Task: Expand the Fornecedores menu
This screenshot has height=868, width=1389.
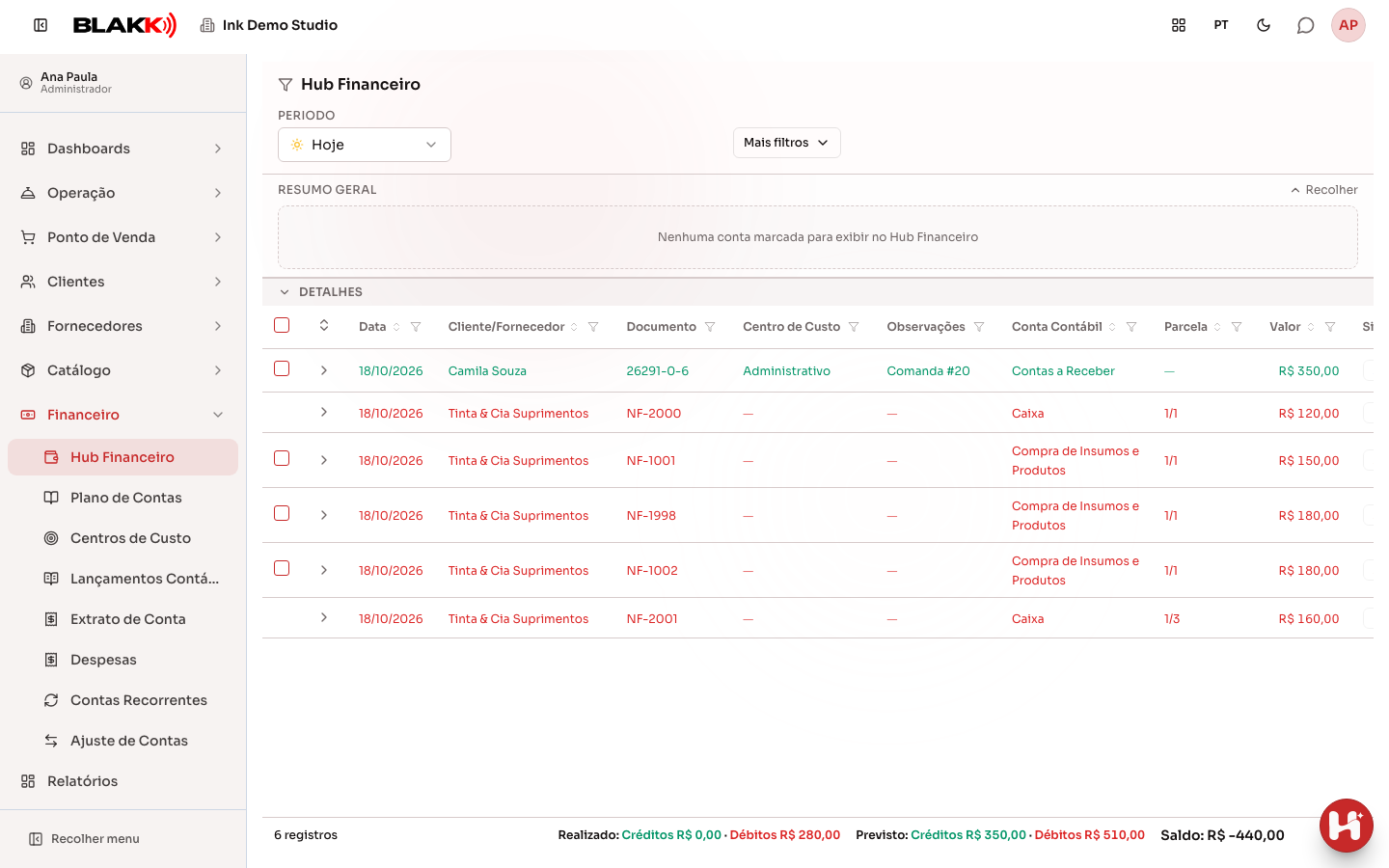Action: 123,326
